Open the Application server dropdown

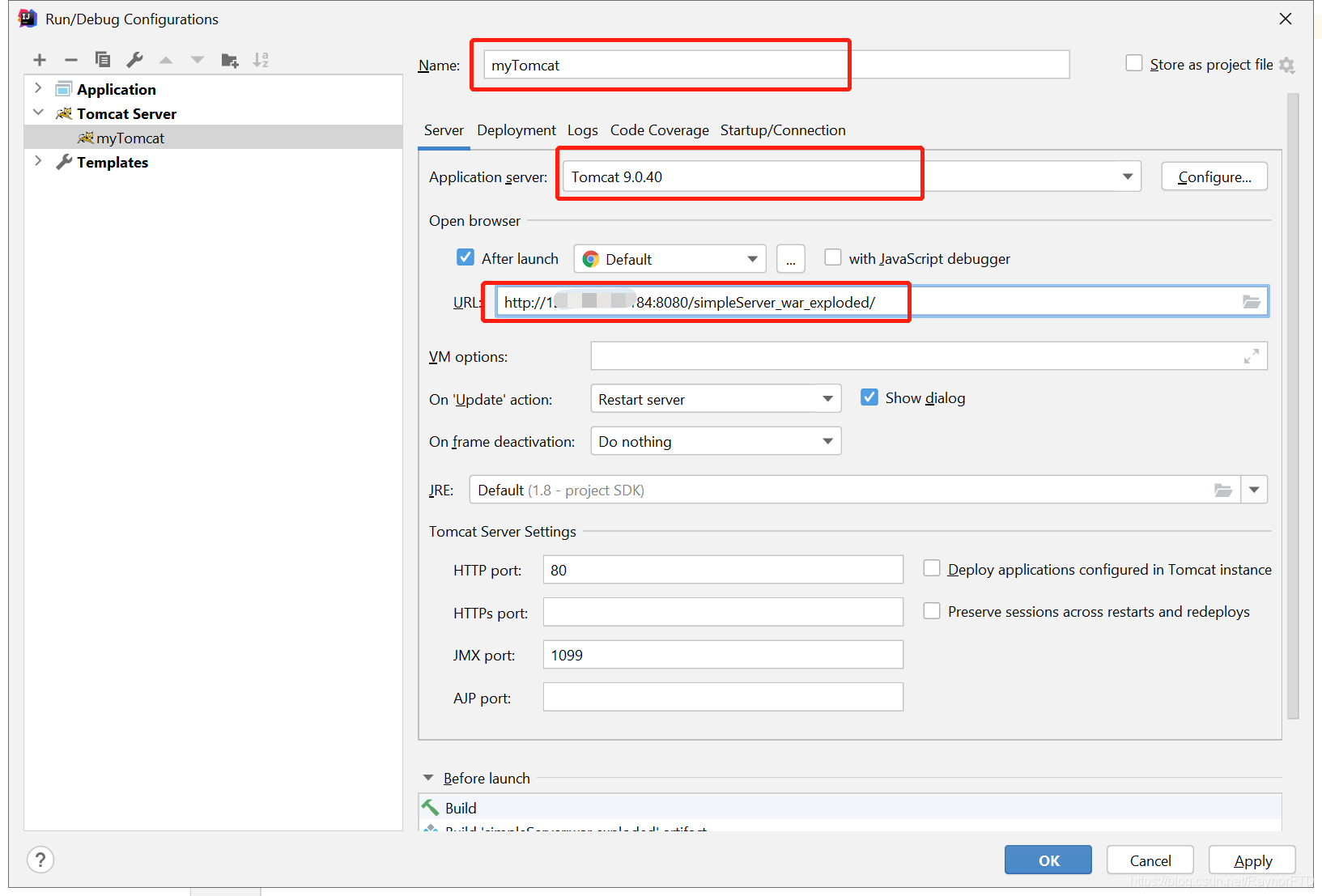coord(1128,176)
